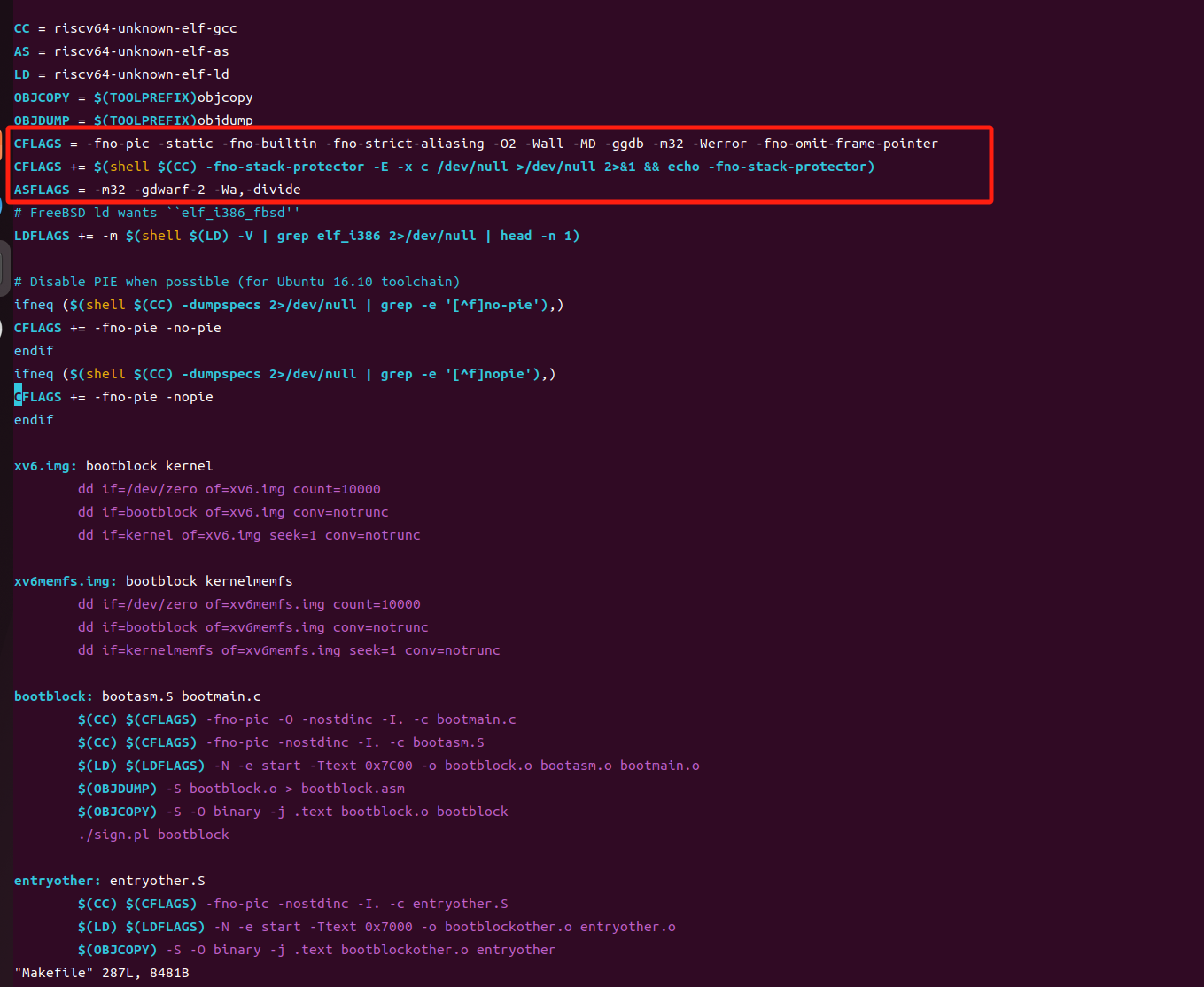
Task: Click the '"Makefile" 287L, 8481B' status line
Action: (102, 973)
